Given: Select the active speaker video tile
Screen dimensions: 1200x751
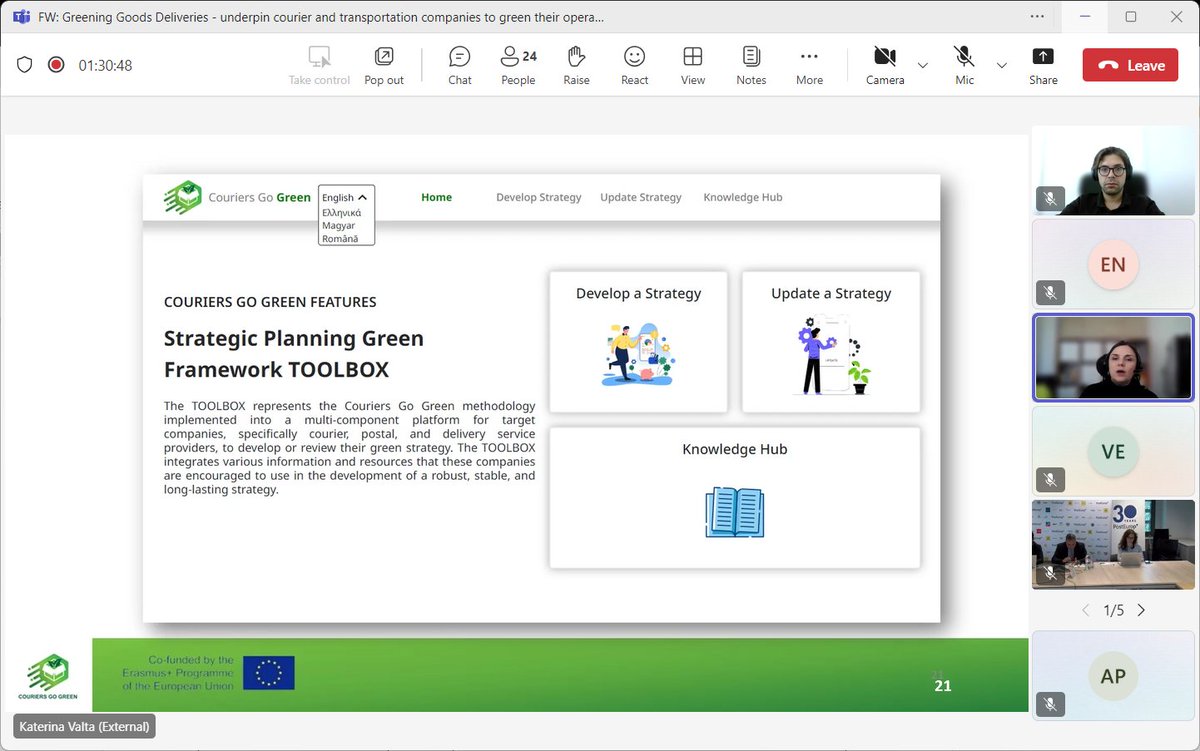Looking at the screenshot, I should (1112, 358).
